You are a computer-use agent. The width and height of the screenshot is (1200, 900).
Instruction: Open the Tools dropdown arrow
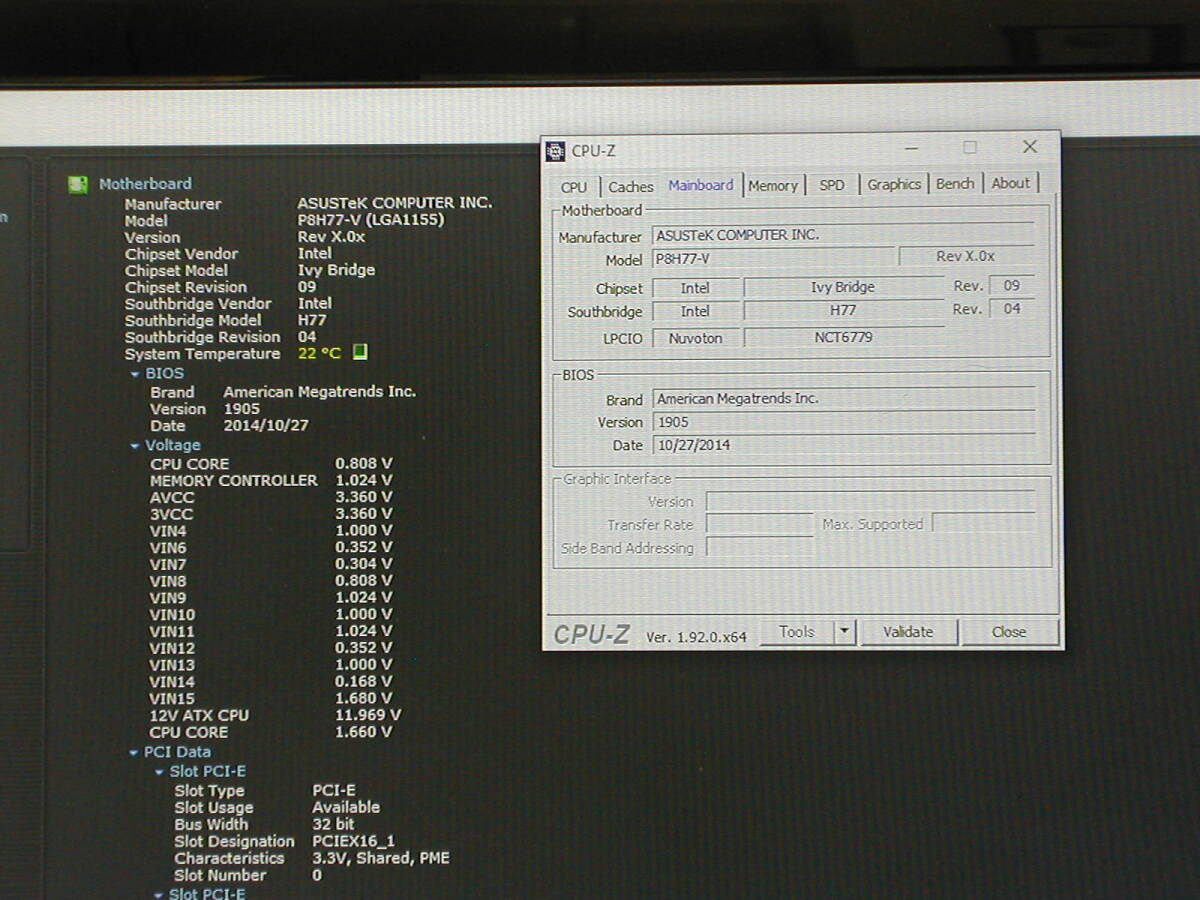pos(845,632)
